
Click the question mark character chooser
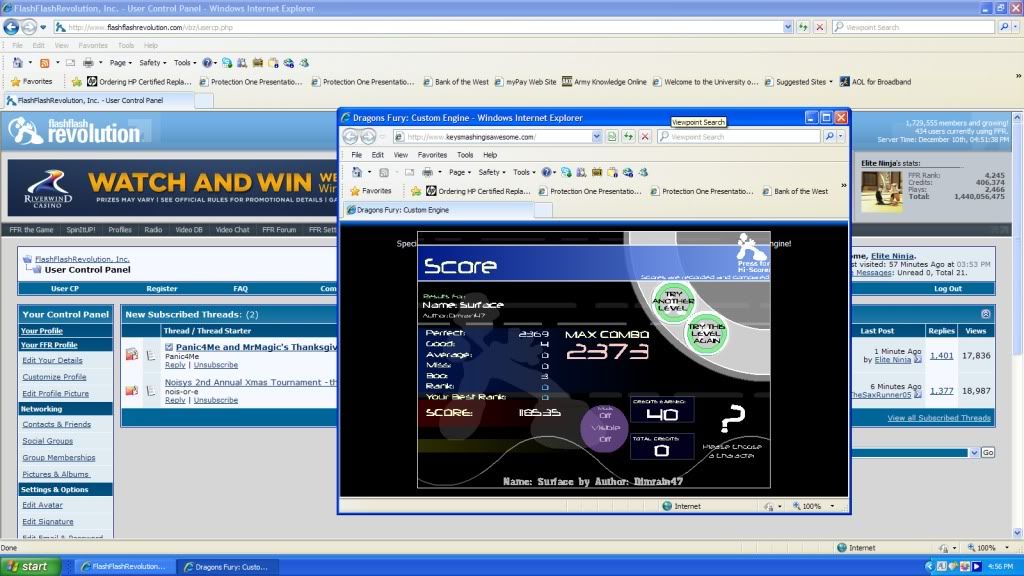pyautogui.click(x=733, y=419)
